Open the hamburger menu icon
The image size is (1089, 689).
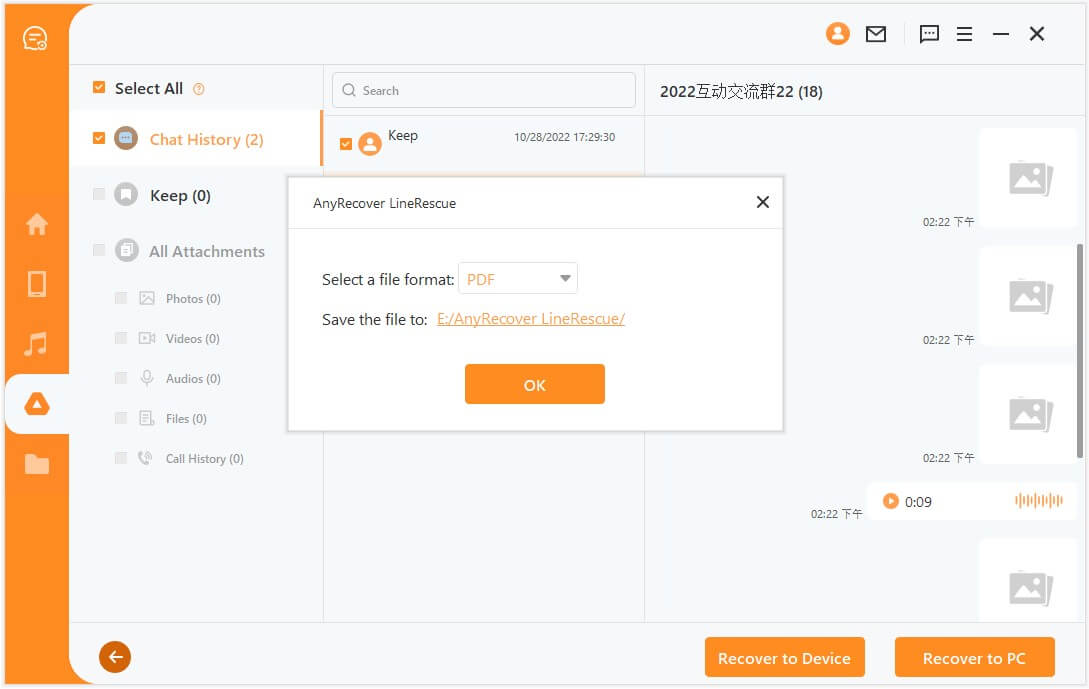pos(964,34)
